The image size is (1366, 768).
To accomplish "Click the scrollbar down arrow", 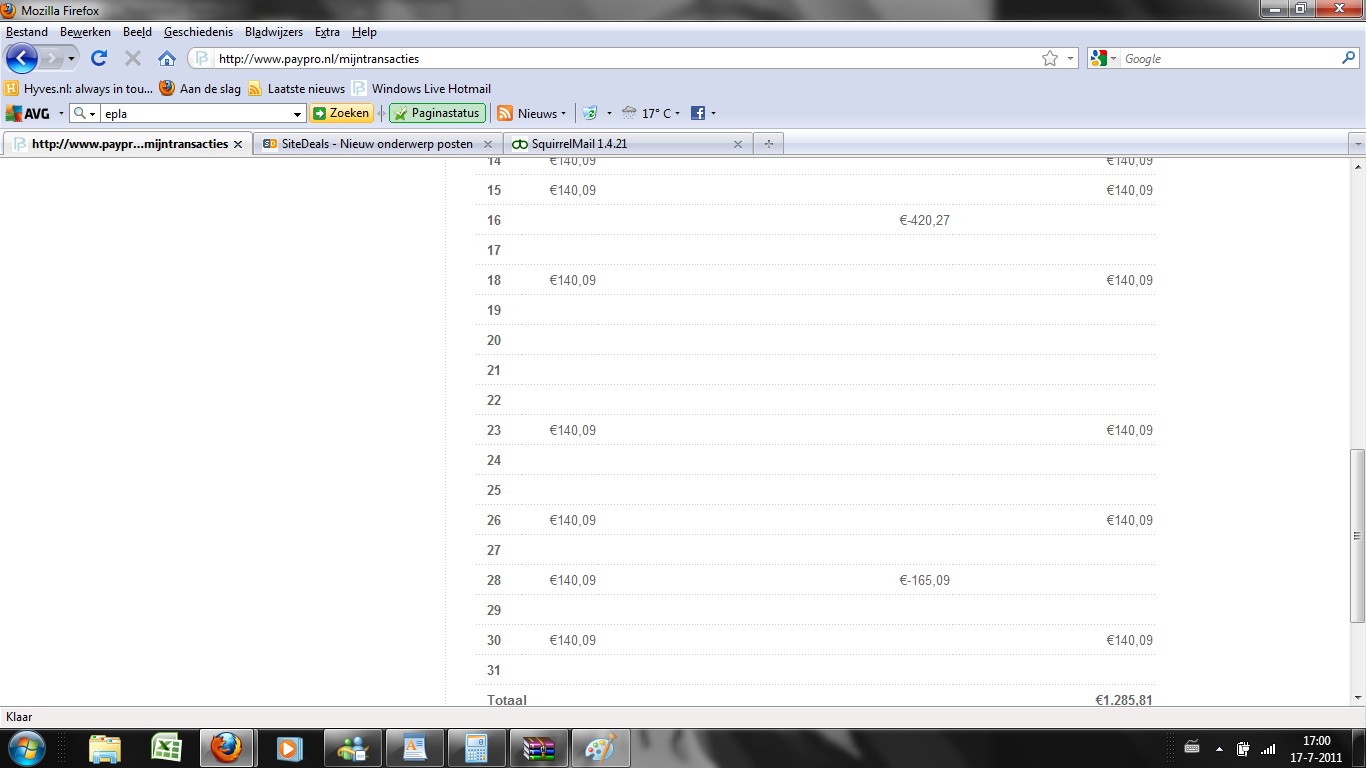I will pyautogui.click(x=1357, y=697).
